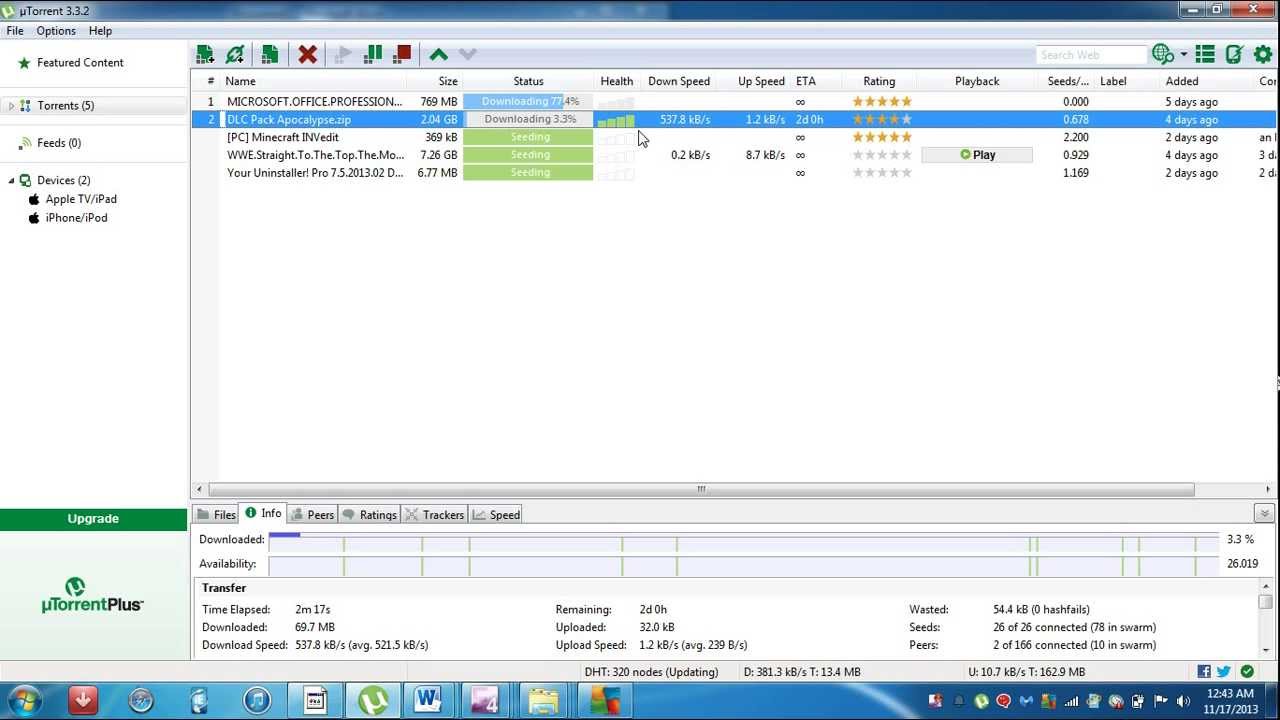Viewport: 1280px width, 720px height.
Task: Click Add Torrent from URL icon
Action: point(235,54)
